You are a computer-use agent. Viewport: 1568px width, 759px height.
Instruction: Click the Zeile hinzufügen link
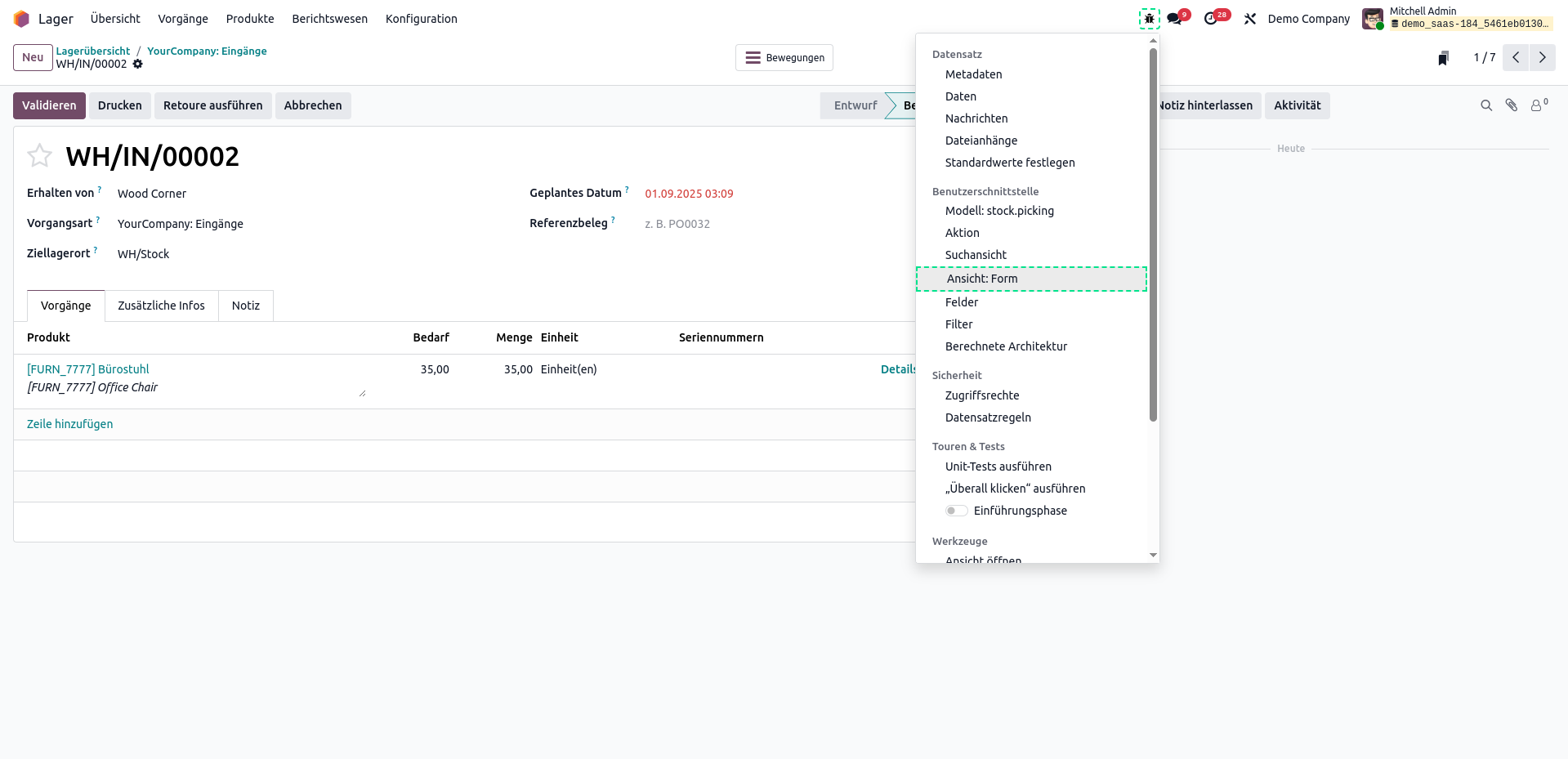pos(70,424)
